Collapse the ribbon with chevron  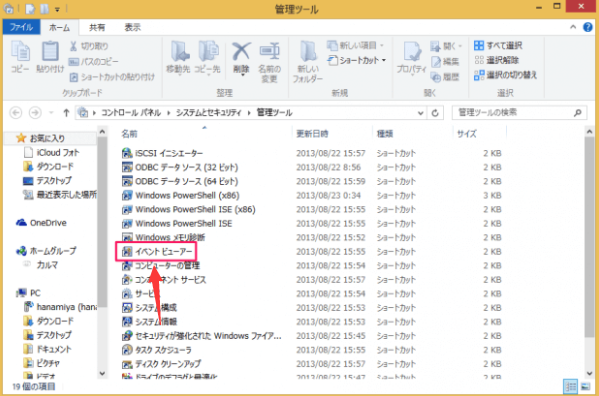point(573,27)
